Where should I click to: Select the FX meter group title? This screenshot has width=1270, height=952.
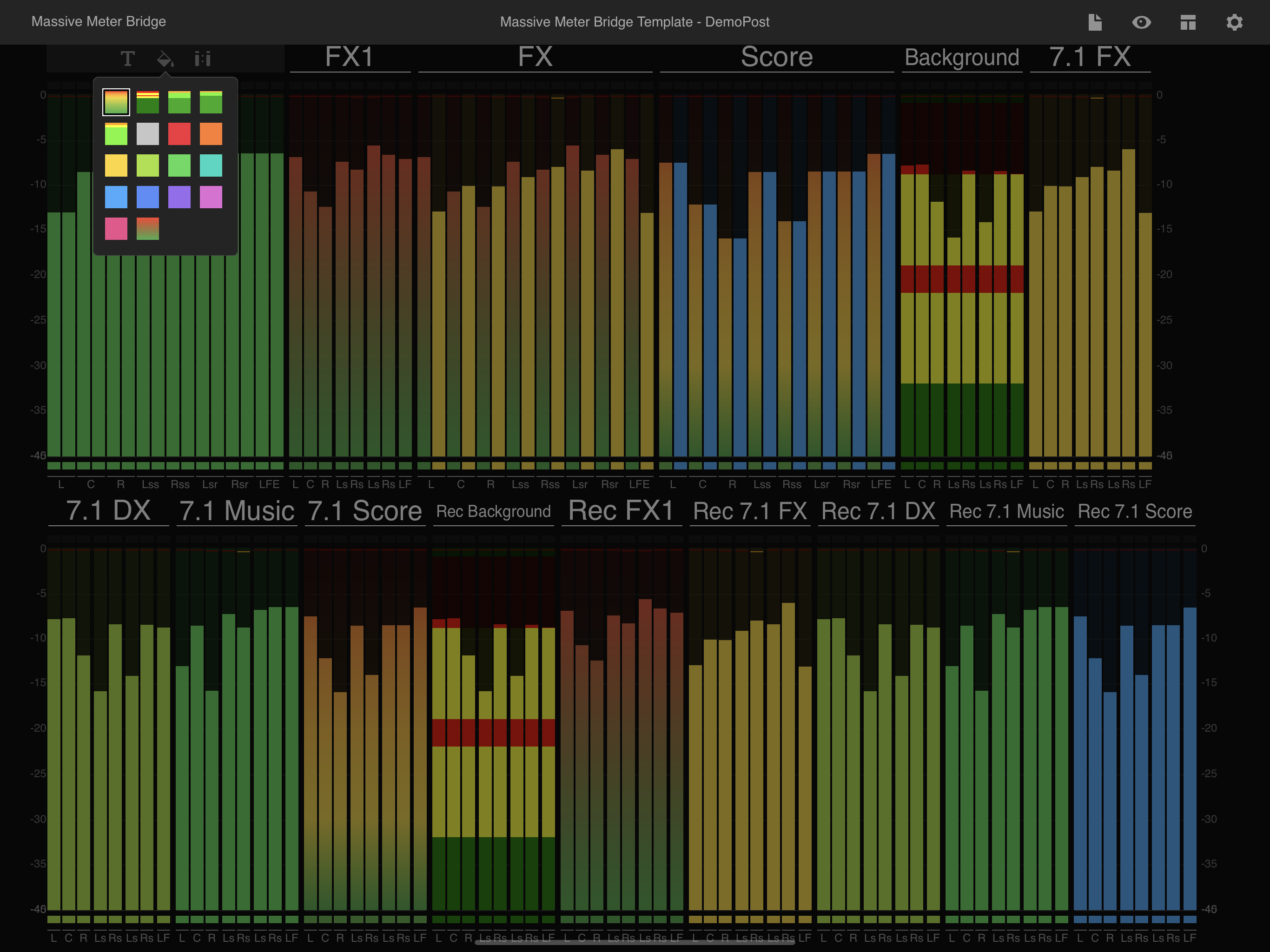pos(535,57)
